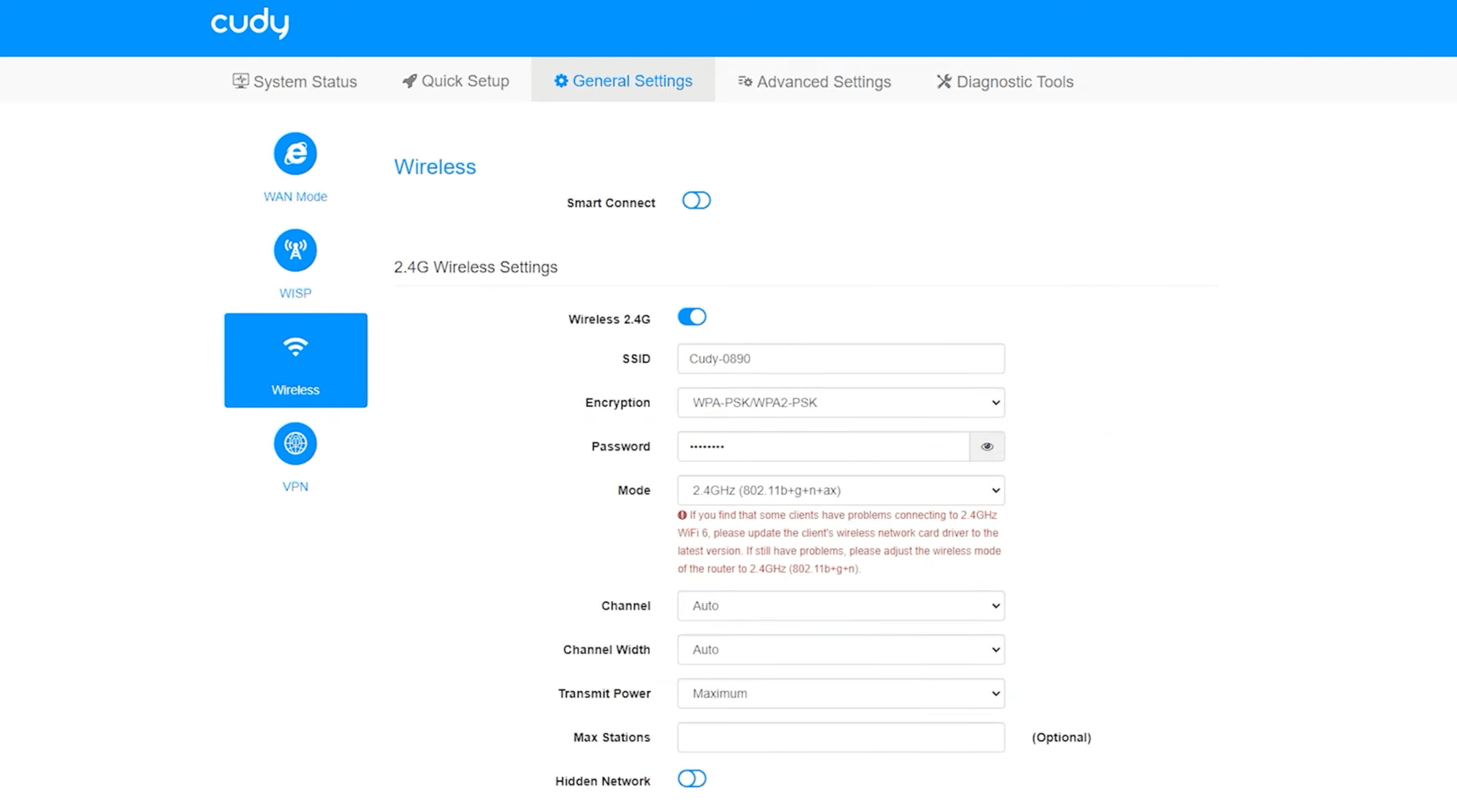Image resolution: width=1457 pixels, height=812 pixels.
Task: Select the Wireless Wi-Fi sidebar icon
Action: (x=295, y=347)
